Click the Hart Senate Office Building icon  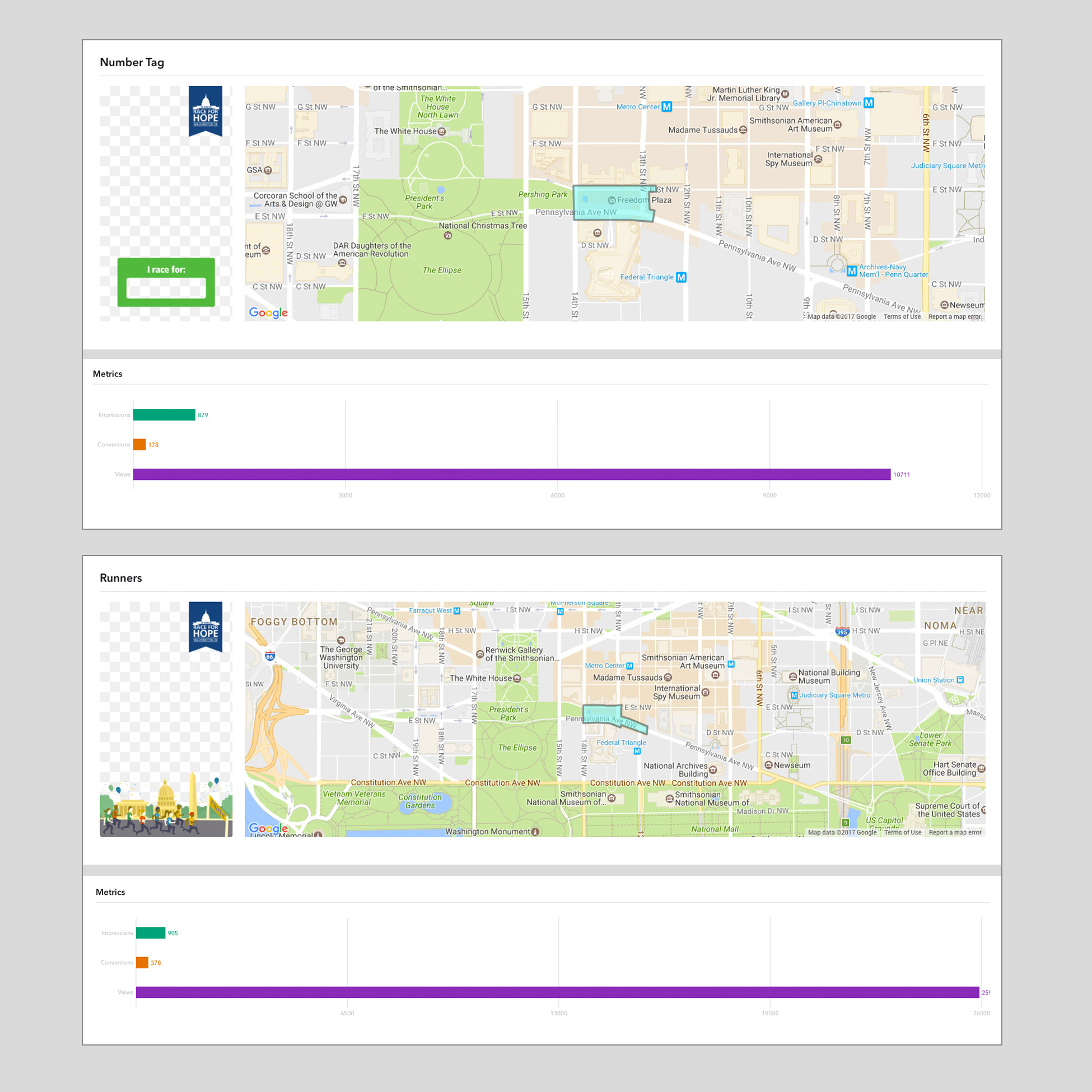981,769
